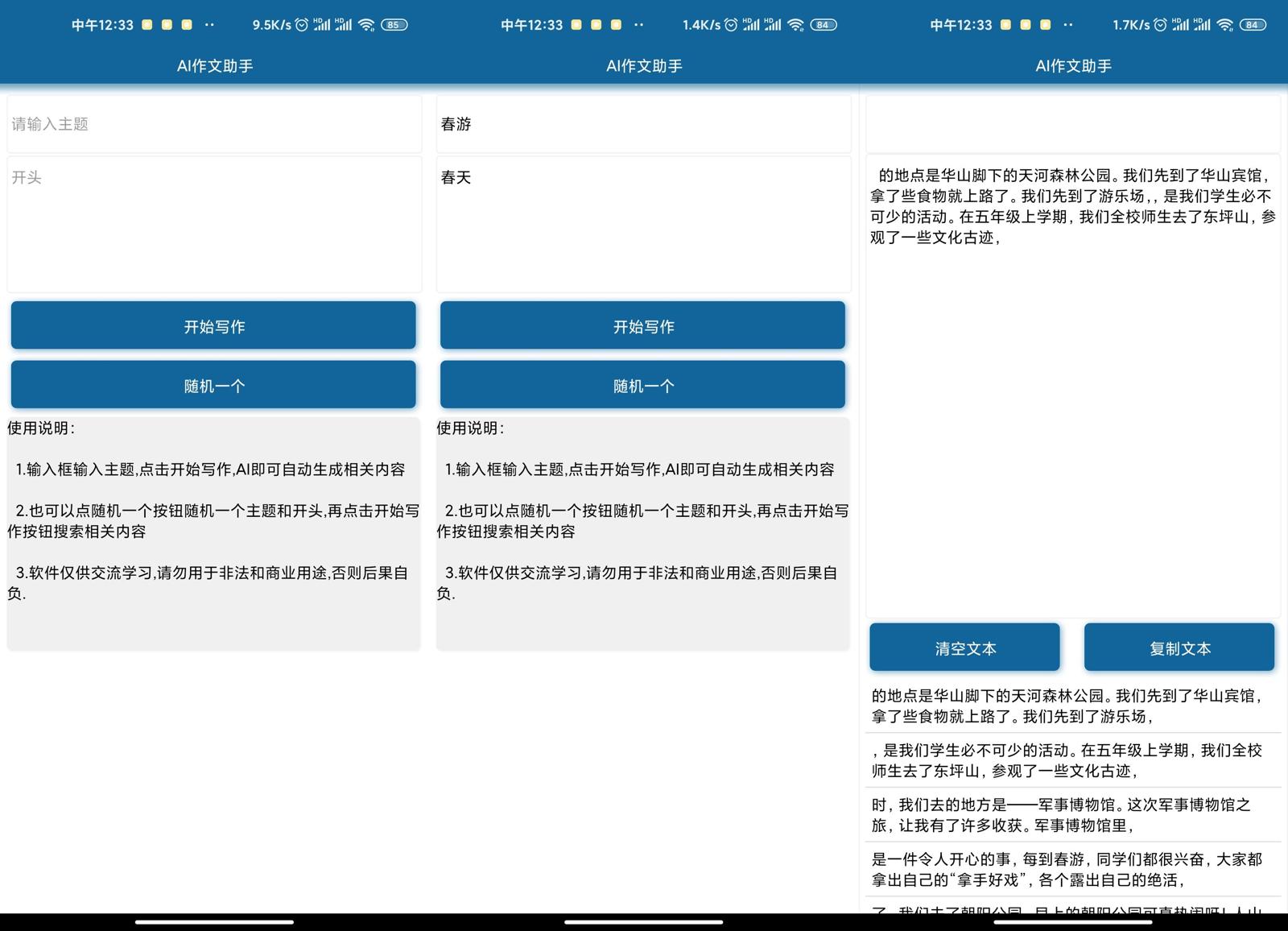Tap the second HD signal bars icon
The image size is (1288, 931).
[1201, 25]
